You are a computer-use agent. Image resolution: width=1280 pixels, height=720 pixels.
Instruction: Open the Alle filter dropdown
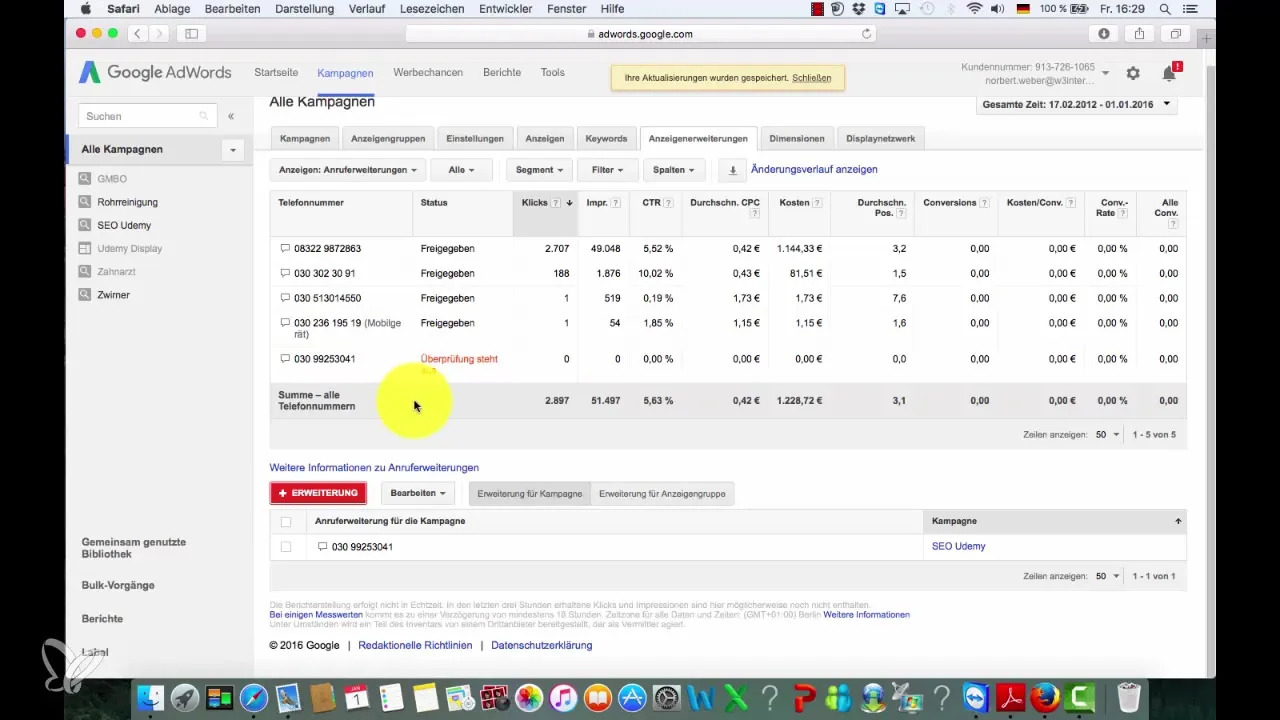click(x=462, y=170)
